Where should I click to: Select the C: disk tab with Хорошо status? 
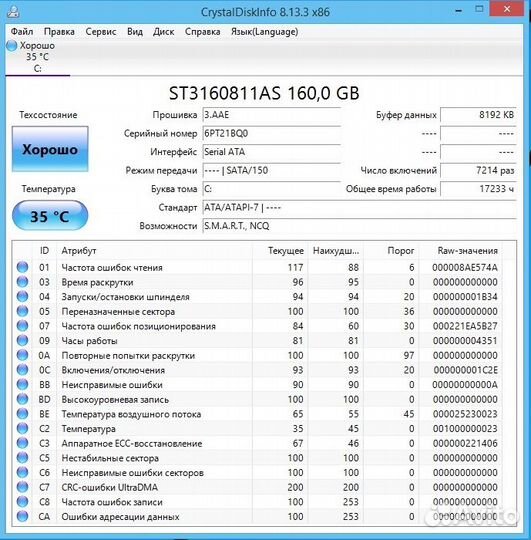(37, 57)
